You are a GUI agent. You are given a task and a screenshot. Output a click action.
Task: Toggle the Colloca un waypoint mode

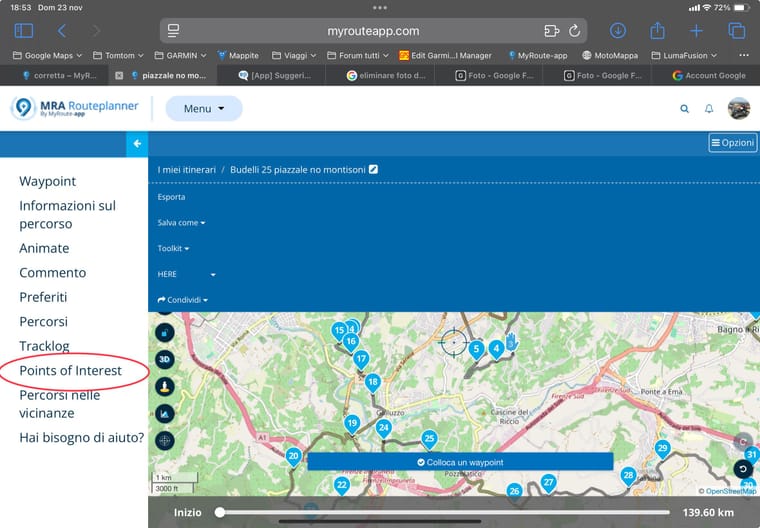(460, 462)
